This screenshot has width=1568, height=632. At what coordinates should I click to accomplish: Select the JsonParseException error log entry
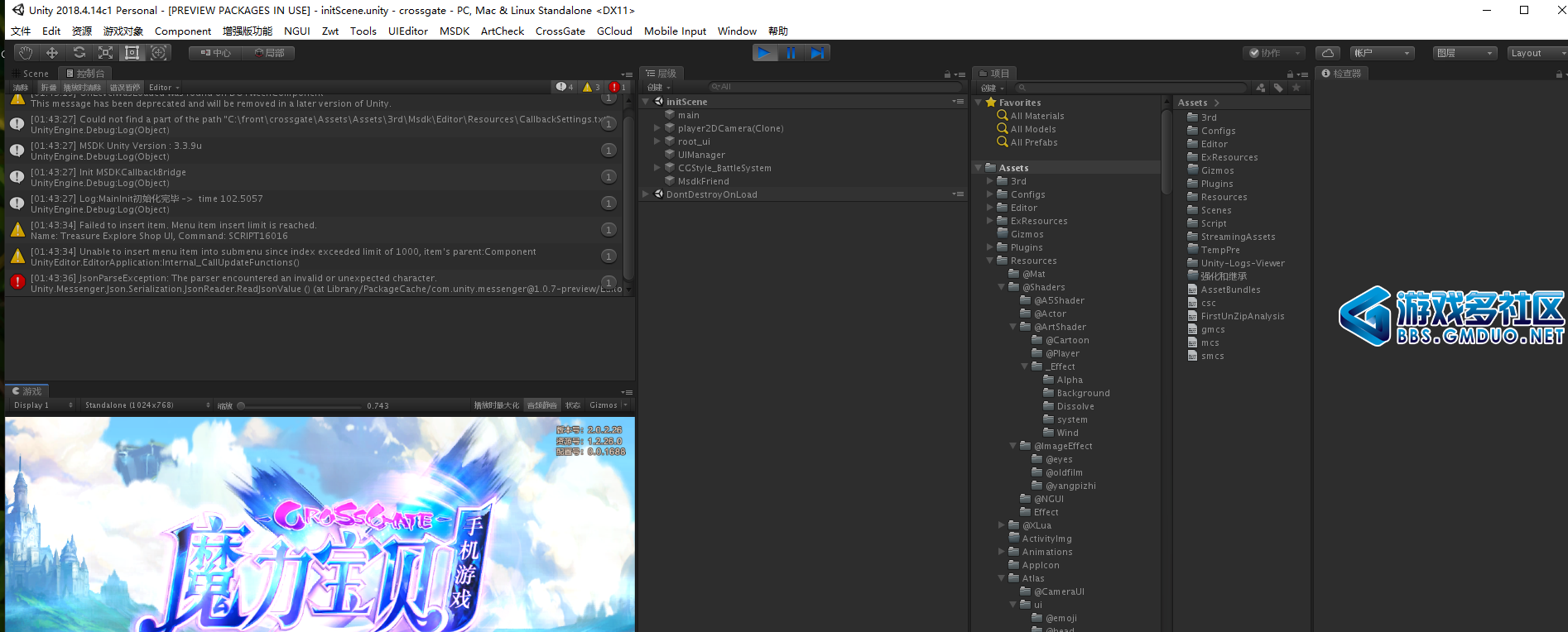coord(315,283)
